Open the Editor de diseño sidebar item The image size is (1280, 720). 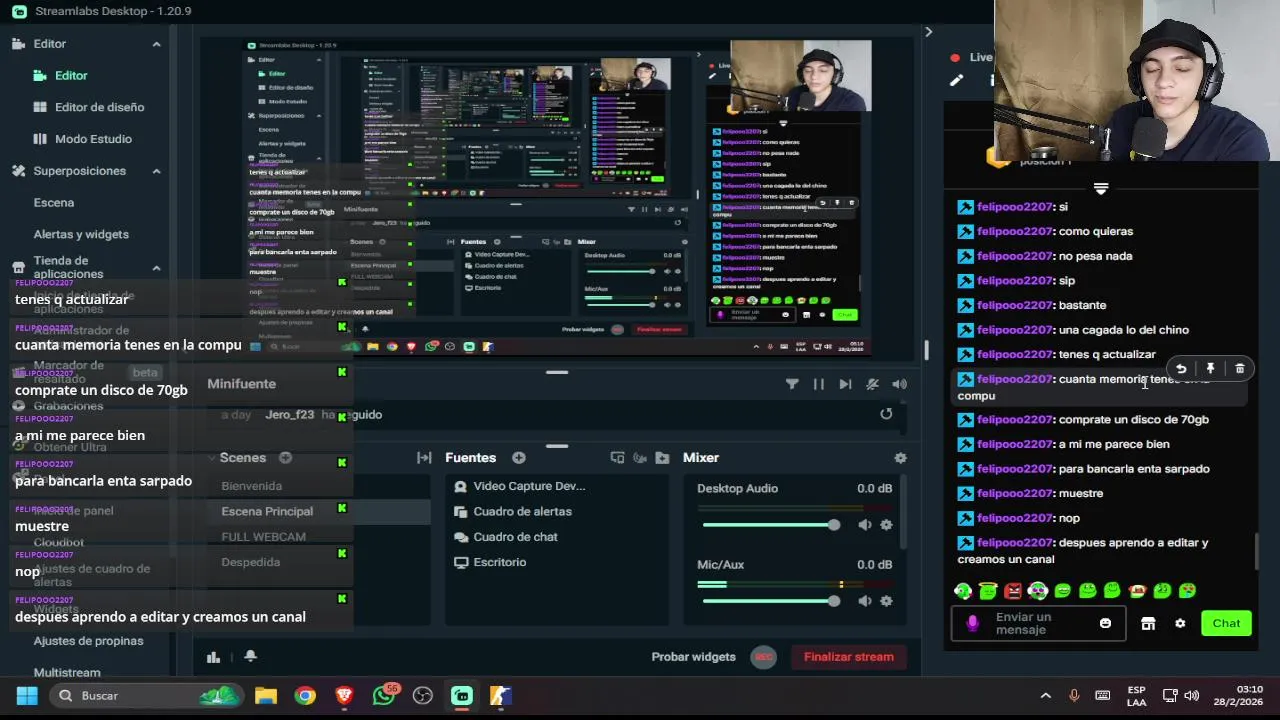click(x=88, y=107)
